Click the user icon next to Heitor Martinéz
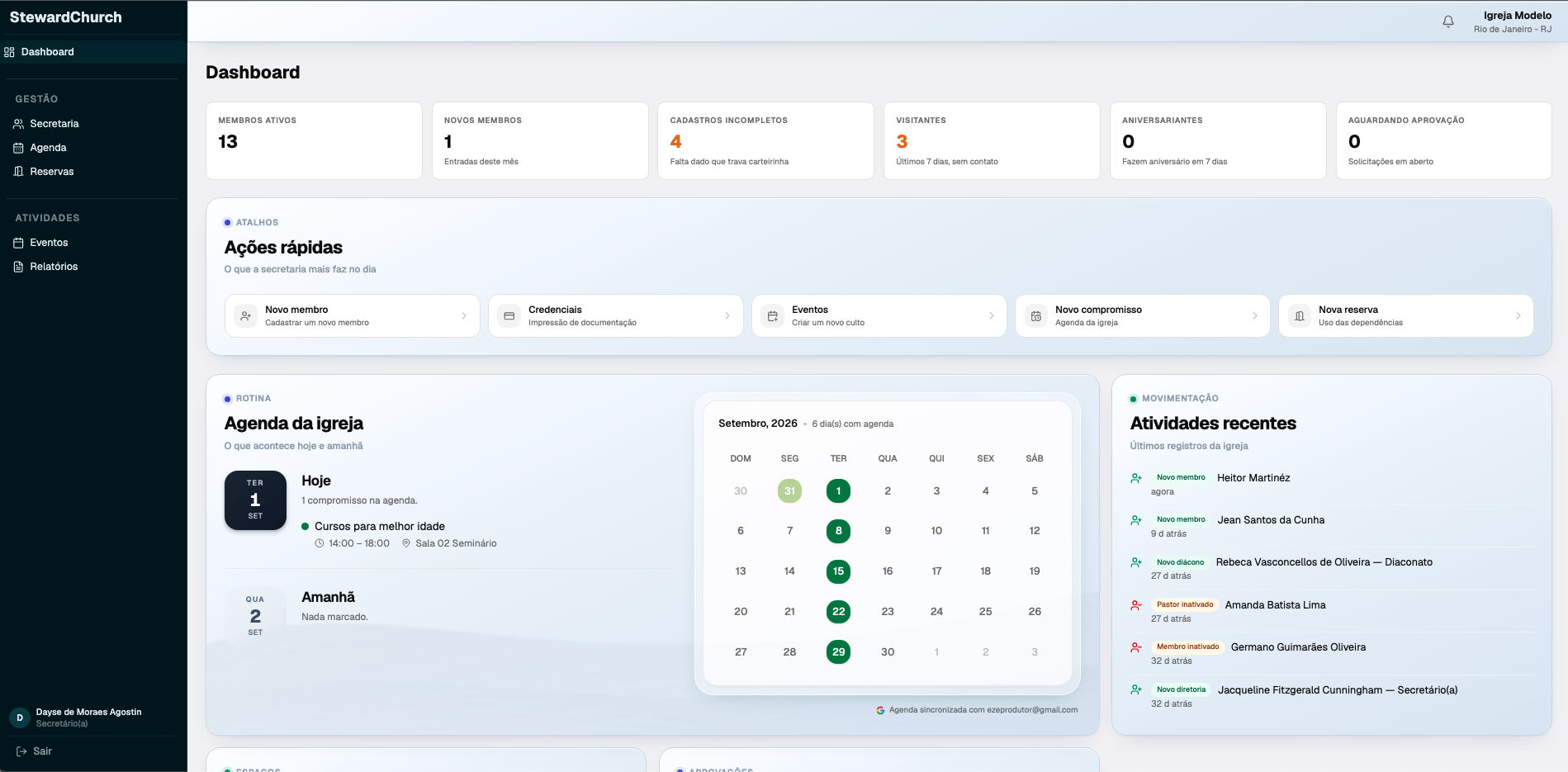1568x772 pixels. click(1136, 478)
